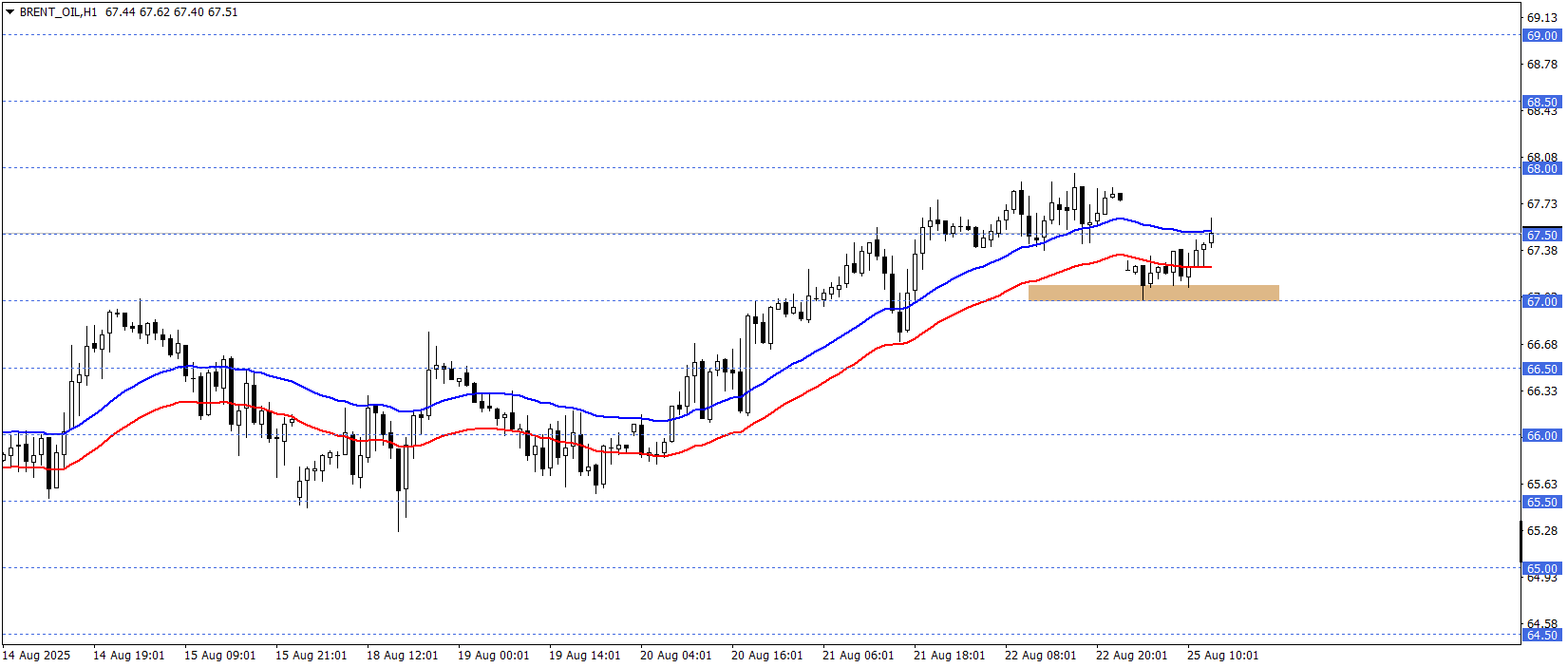The image size is (1568, 667).
Task: Click the 65.28 price scale value
Action: pos(1542,530)
